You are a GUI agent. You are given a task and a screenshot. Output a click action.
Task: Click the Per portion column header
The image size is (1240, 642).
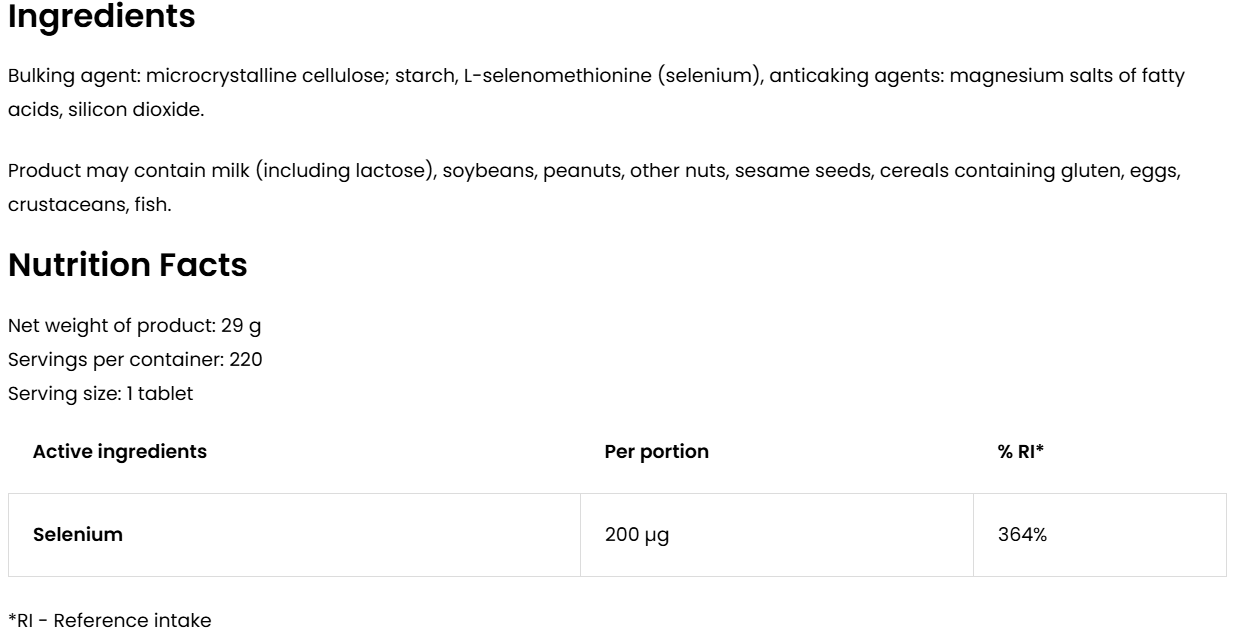click(x=656, y=451)
